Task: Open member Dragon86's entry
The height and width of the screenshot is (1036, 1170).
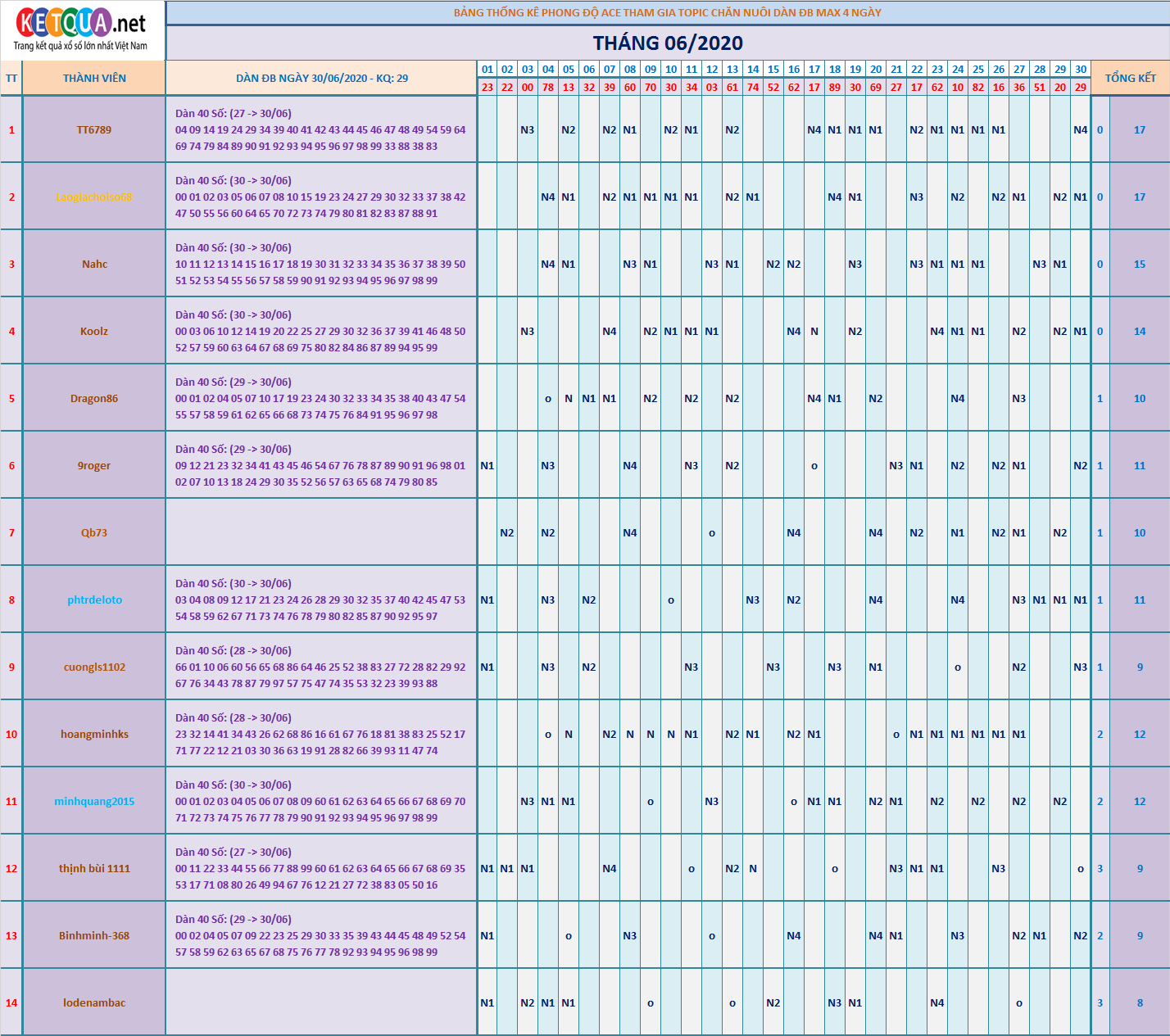Action: click(94, 399)
